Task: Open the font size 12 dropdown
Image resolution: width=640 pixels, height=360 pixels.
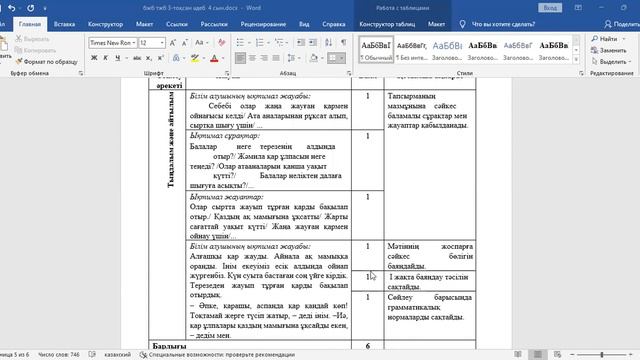Action: (162, 43)
